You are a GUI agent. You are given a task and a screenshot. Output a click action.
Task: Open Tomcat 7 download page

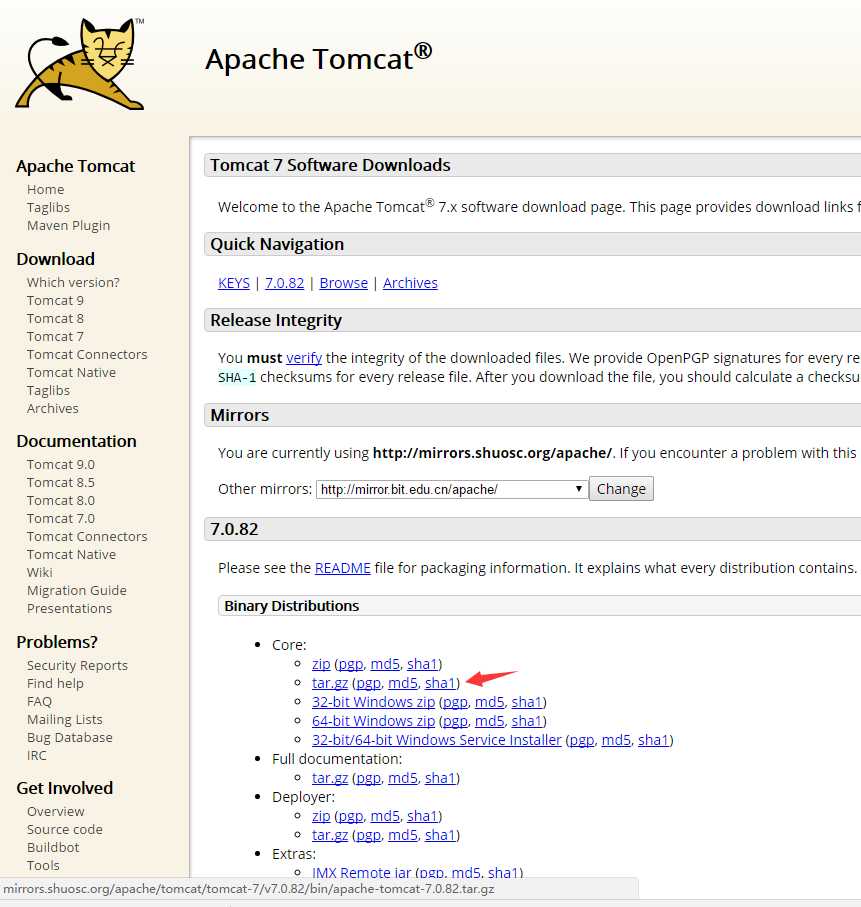55,337
